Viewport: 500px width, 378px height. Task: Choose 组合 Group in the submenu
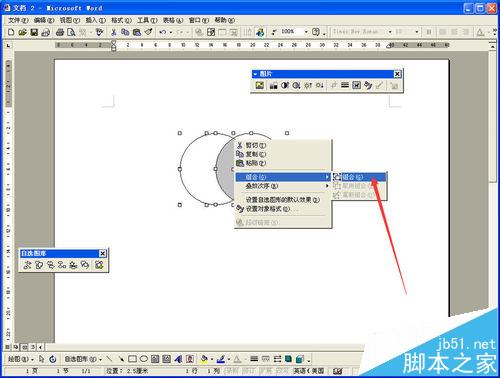(359, 177)
